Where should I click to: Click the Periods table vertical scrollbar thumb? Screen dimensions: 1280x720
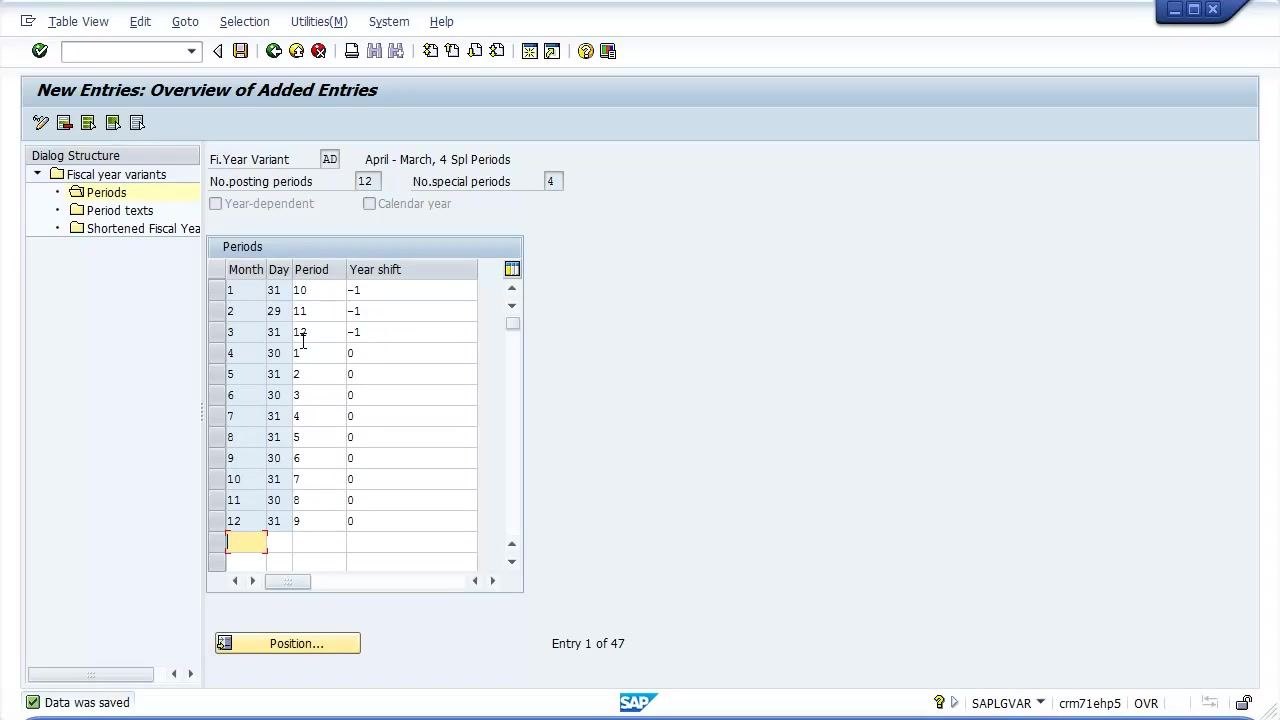pos(513,324)
